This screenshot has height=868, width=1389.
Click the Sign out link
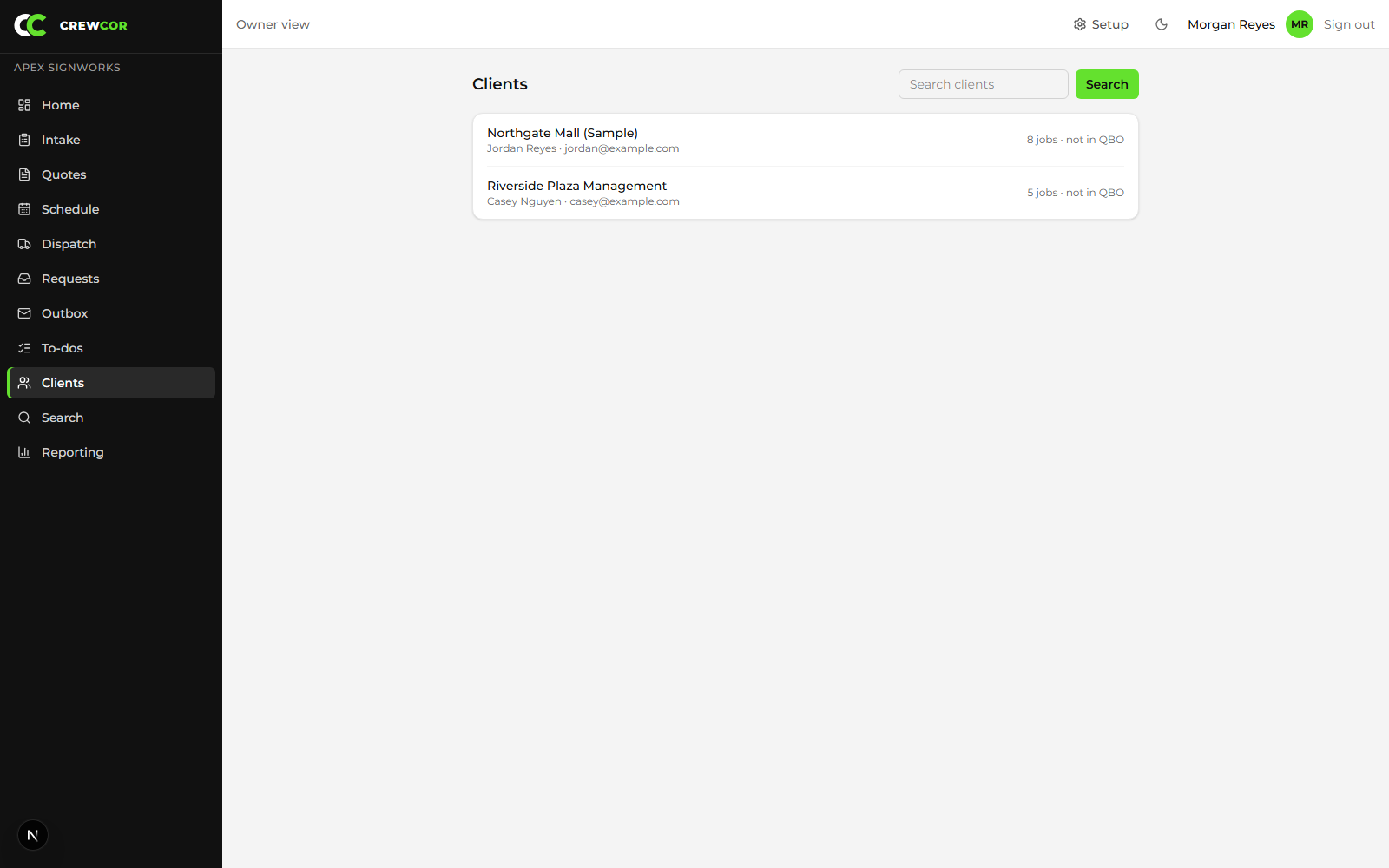pos(1349,24)
